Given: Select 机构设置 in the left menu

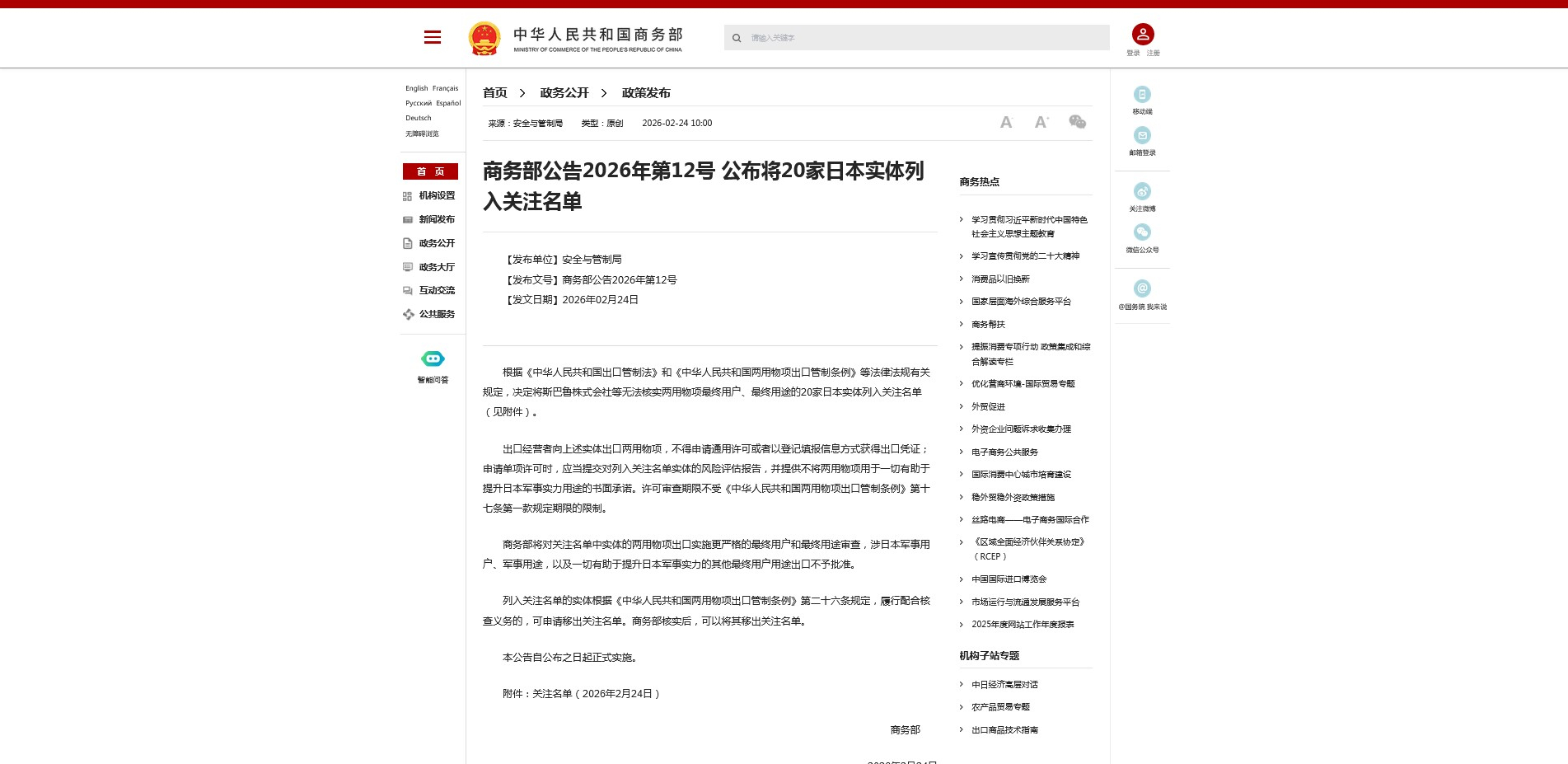Looking at the screenshot, I should 436,196.
